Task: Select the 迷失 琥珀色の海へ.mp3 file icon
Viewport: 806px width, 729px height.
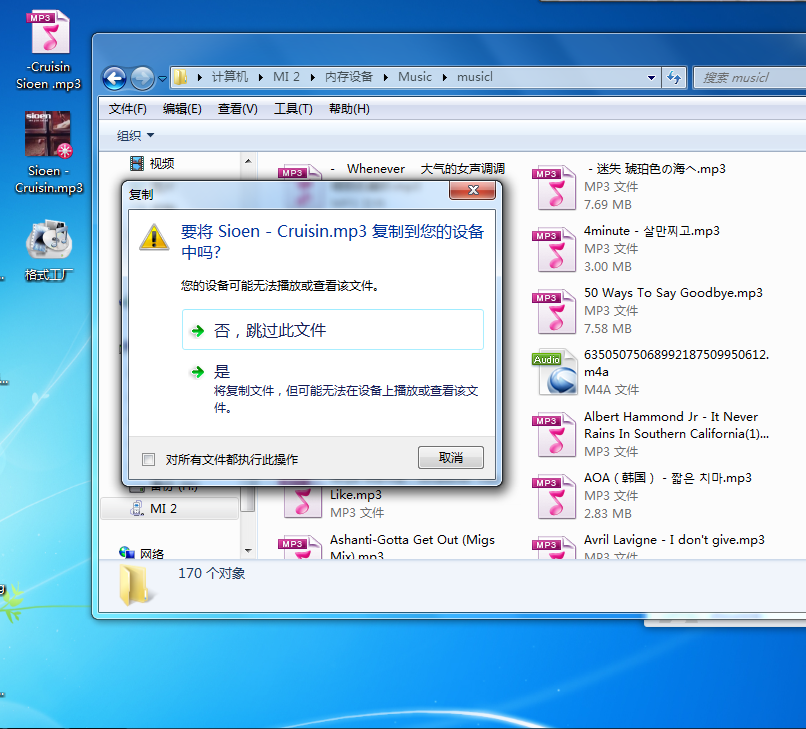Action: pyautogui.click(x=554, y=187)
